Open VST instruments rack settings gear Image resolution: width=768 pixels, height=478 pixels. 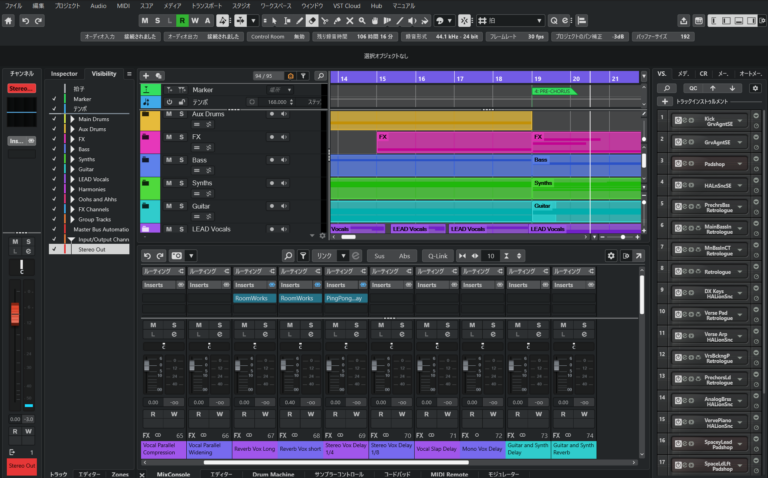[755, 88]
